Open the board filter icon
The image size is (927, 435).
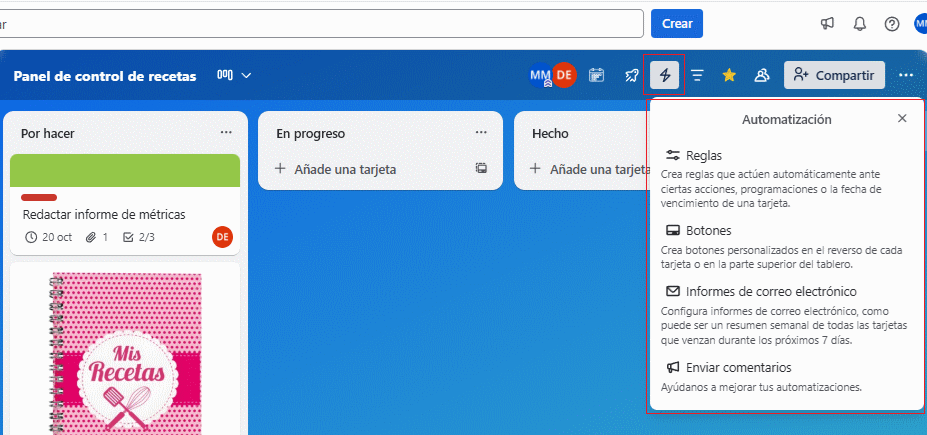(x=697, y=75)
